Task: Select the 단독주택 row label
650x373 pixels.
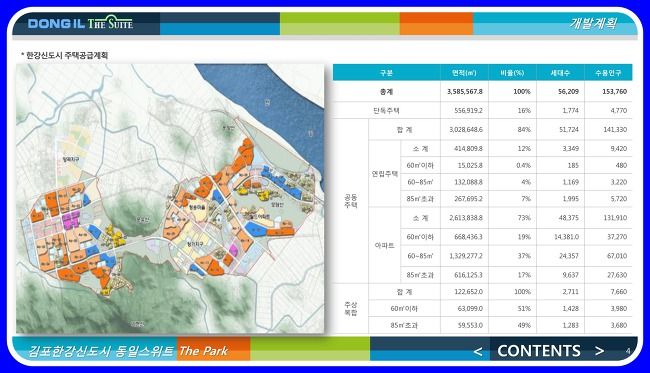Action: 386,111
